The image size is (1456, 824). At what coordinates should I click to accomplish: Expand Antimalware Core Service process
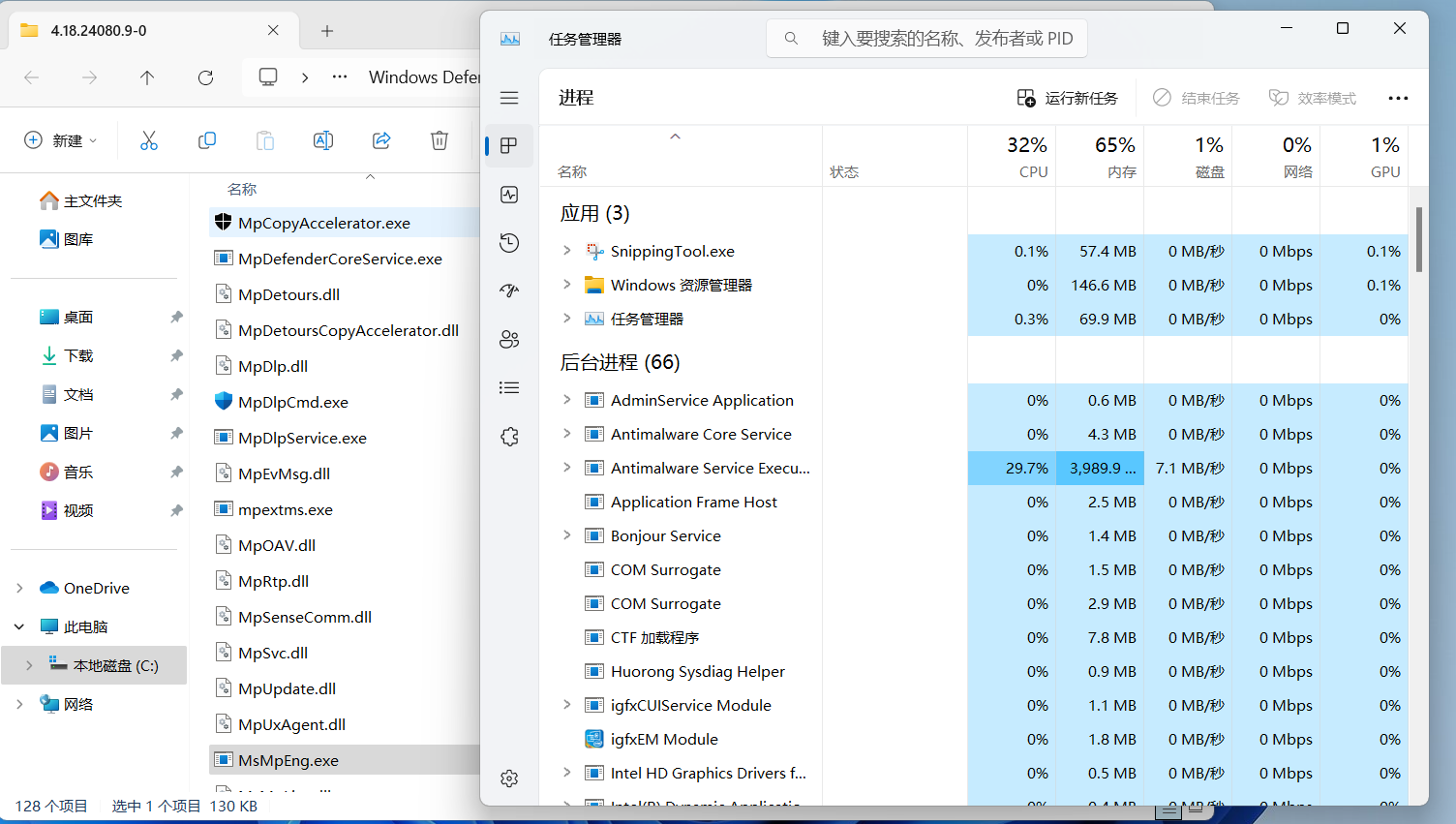(x=567, y=434)
